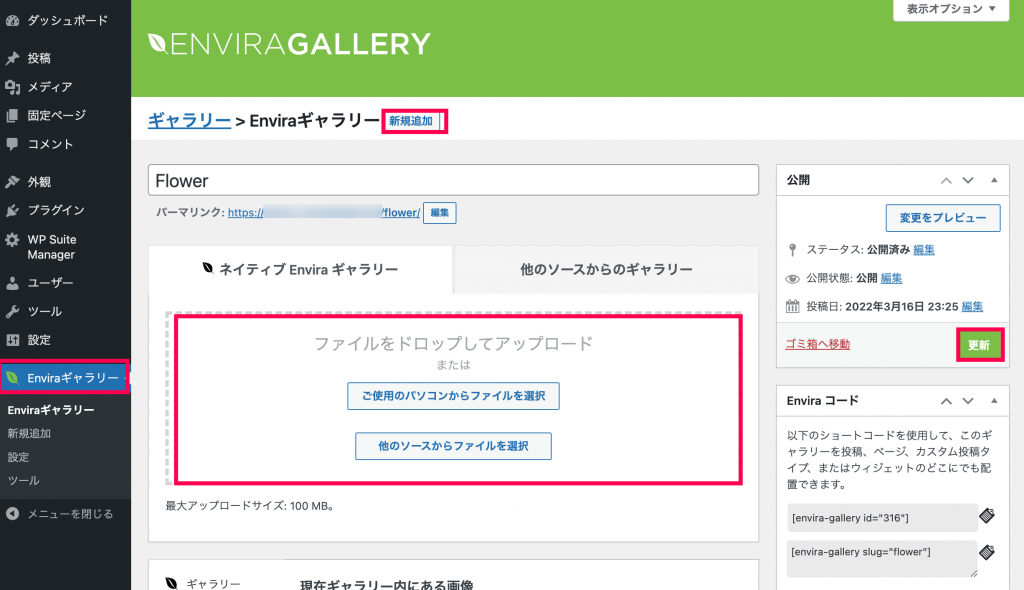This screenshot has height=590, width=1024.
Task: Move Envira コード panel up with chevron
Action: click(946, 401)
